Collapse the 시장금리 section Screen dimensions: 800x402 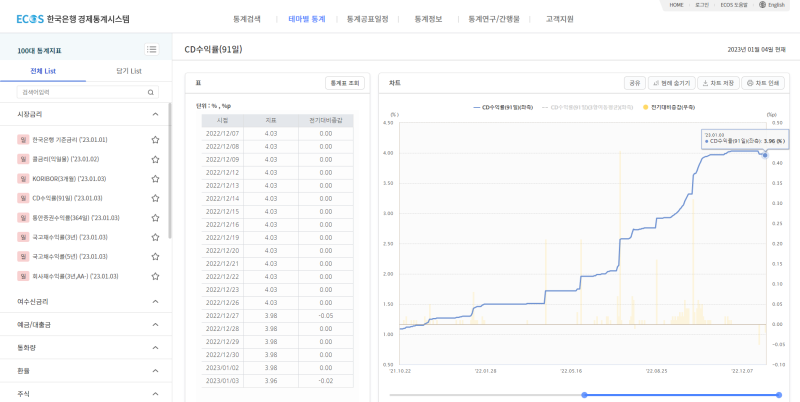coord(155,115)
